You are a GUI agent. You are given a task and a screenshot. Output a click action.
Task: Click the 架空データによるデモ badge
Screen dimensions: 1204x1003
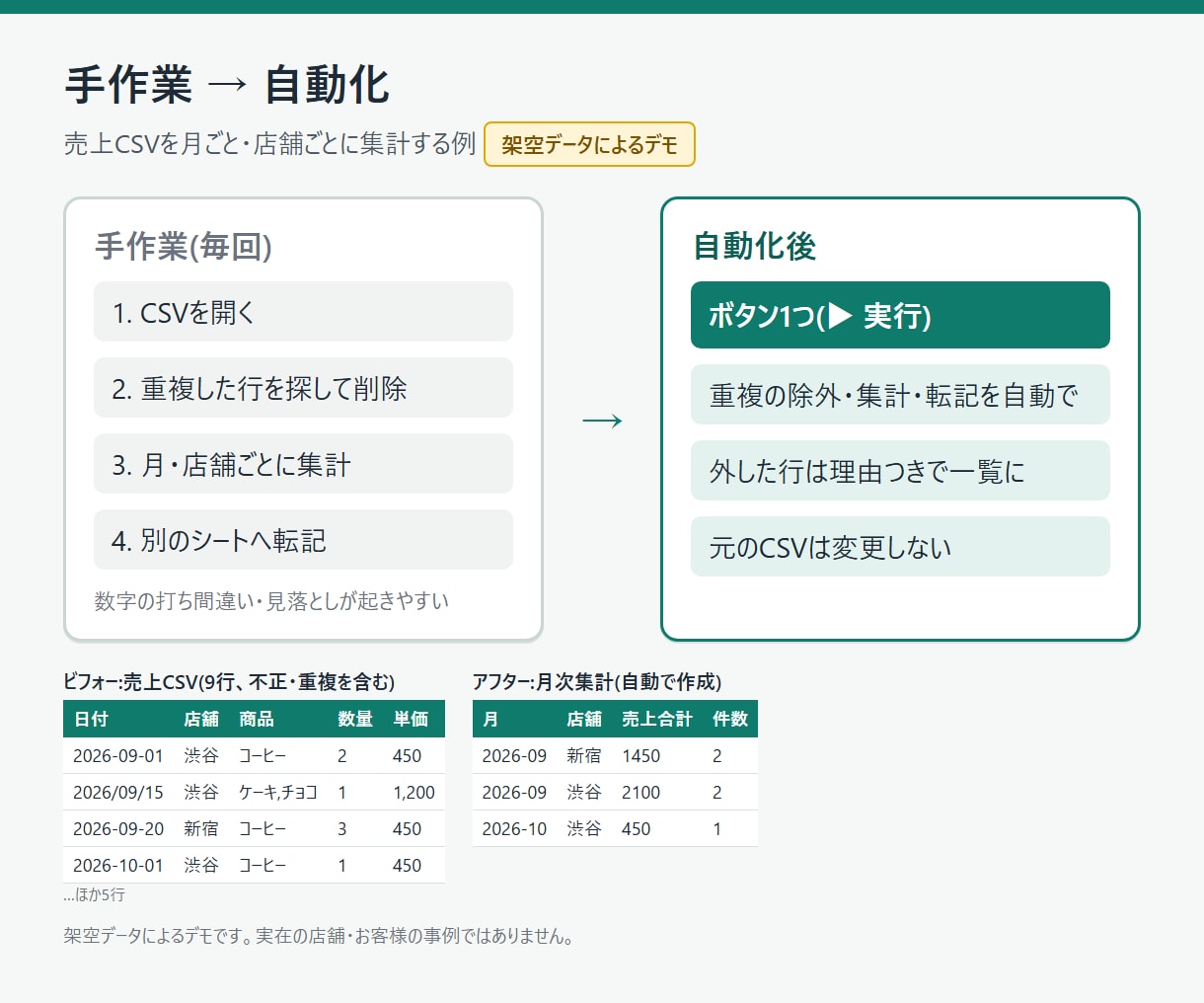(x=589, y=144)
